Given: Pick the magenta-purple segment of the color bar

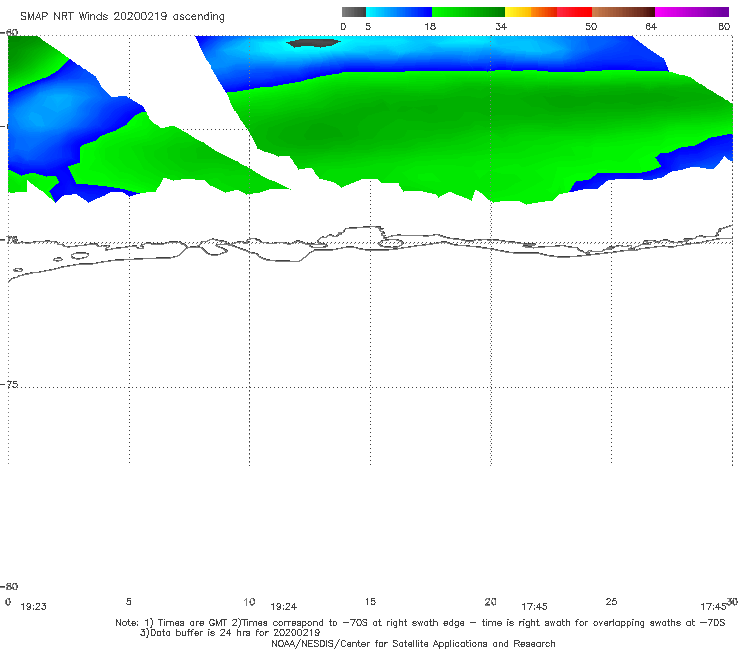Looking at the screenshot, I should (692, 12).
